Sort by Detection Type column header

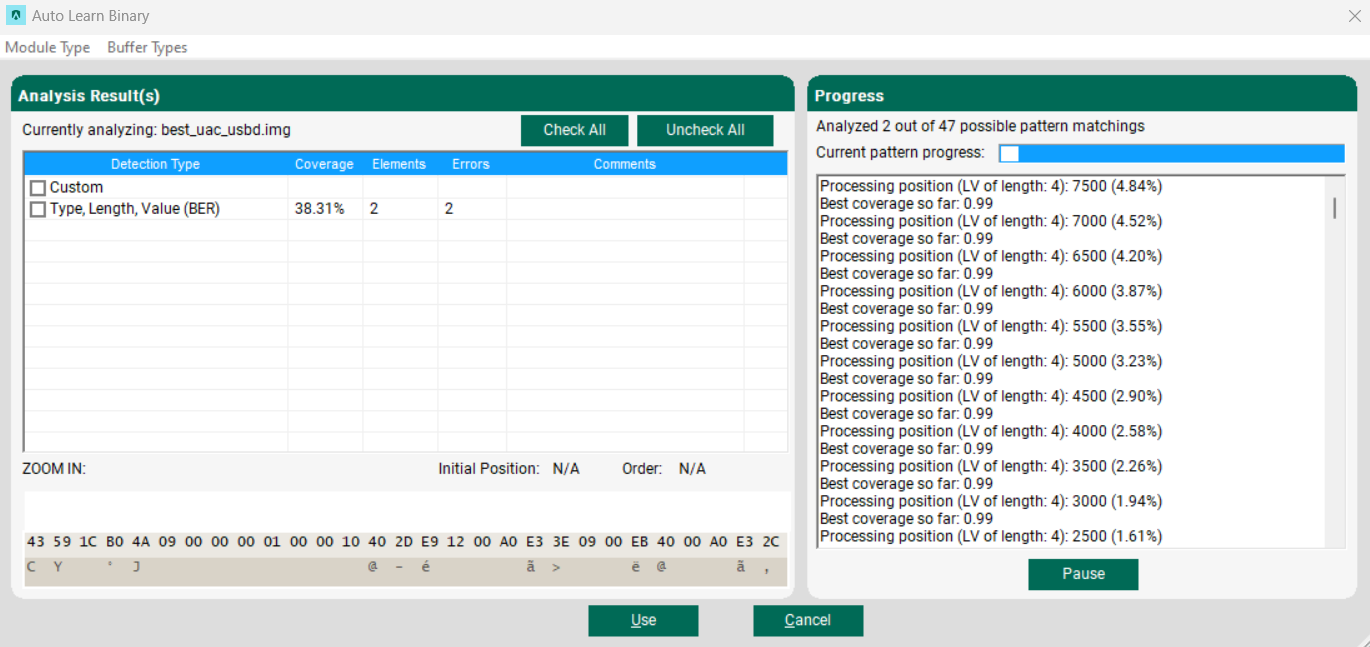(x=155, y=164)
